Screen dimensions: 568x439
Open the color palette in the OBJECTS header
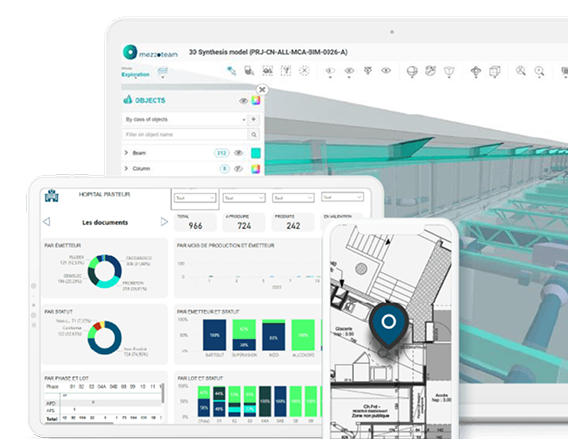pyautogui.click(x=256, y=100)
